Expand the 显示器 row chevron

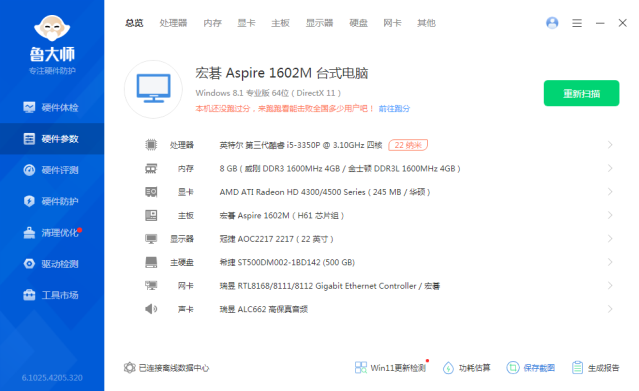pyautogui.click(x=610, y=239)
